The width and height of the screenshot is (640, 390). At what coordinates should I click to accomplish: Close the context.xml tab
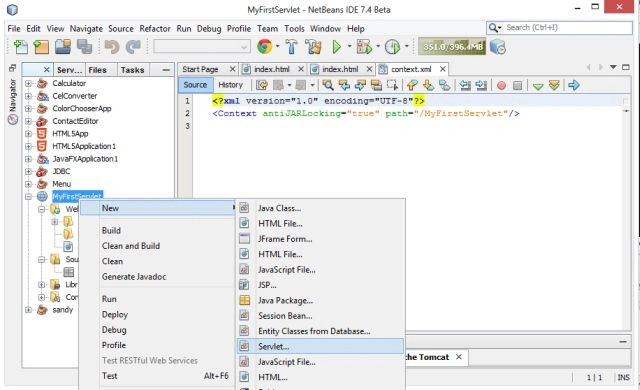tap(442, 69)
